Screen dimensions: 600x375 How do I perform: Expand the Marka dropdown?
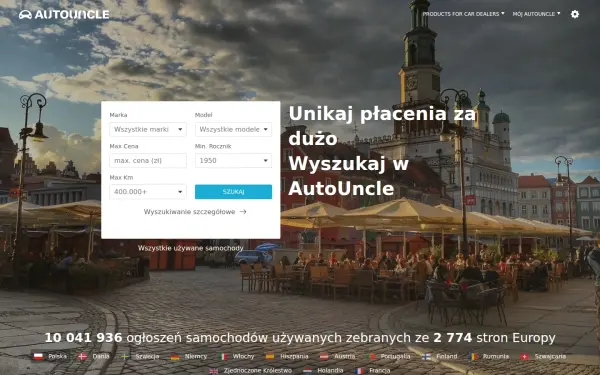148,129
